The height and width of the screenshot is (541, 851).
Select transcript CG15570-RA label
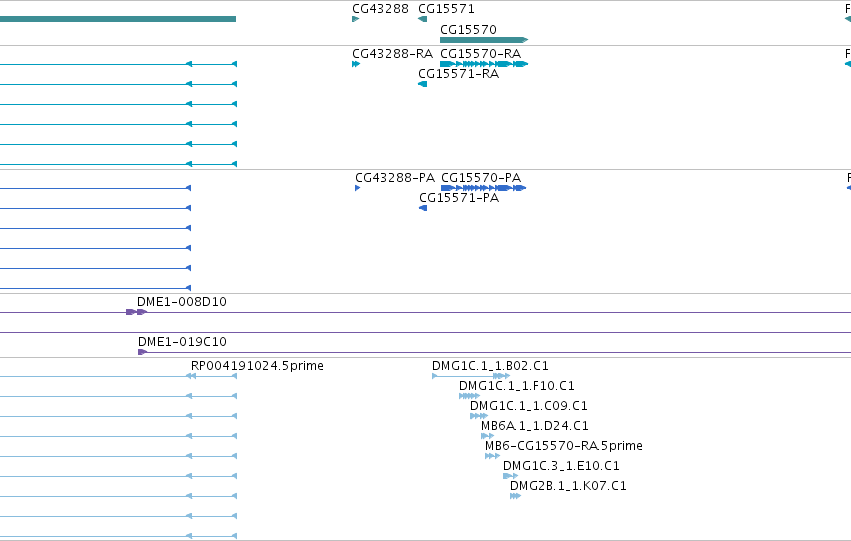click(480, 54)
